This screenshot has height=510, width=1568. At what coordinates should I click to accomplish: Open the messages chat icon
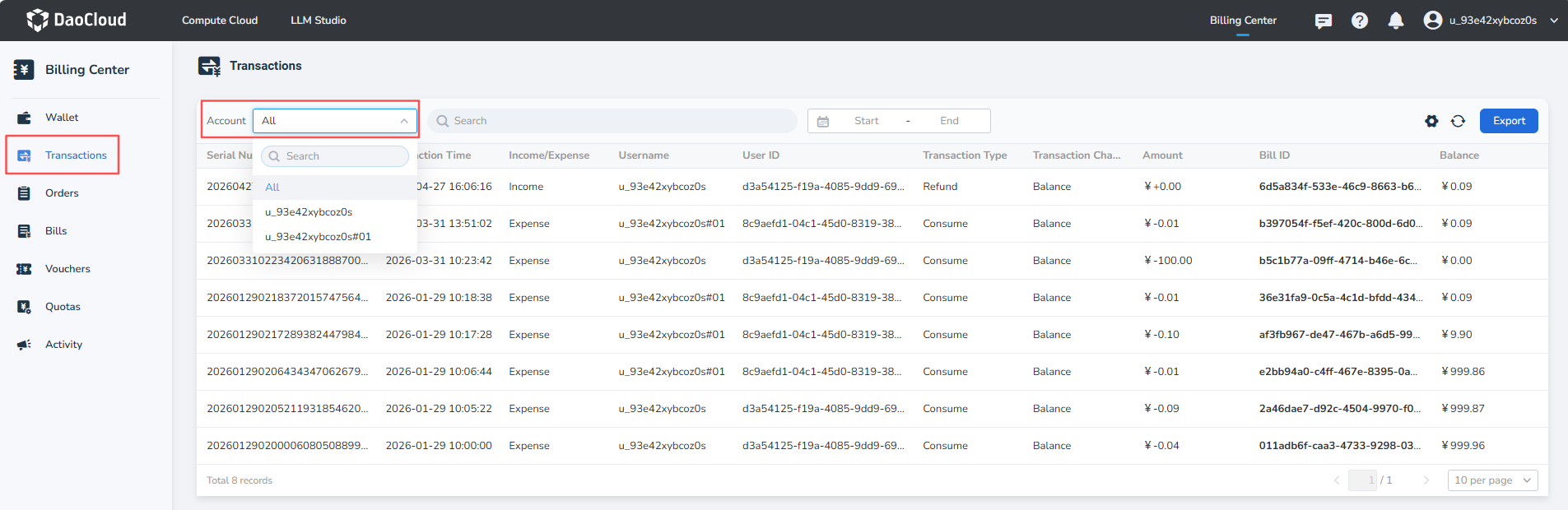1324,21
